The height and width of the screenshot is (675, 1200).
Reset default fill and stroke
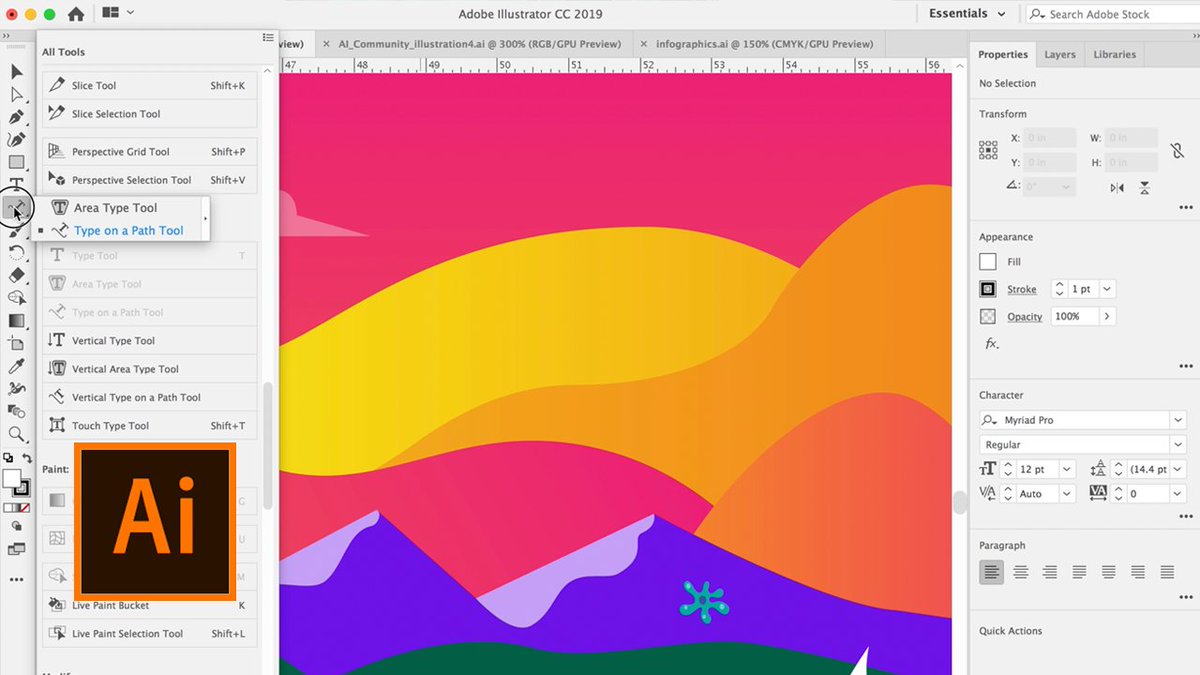click(9, 459)
